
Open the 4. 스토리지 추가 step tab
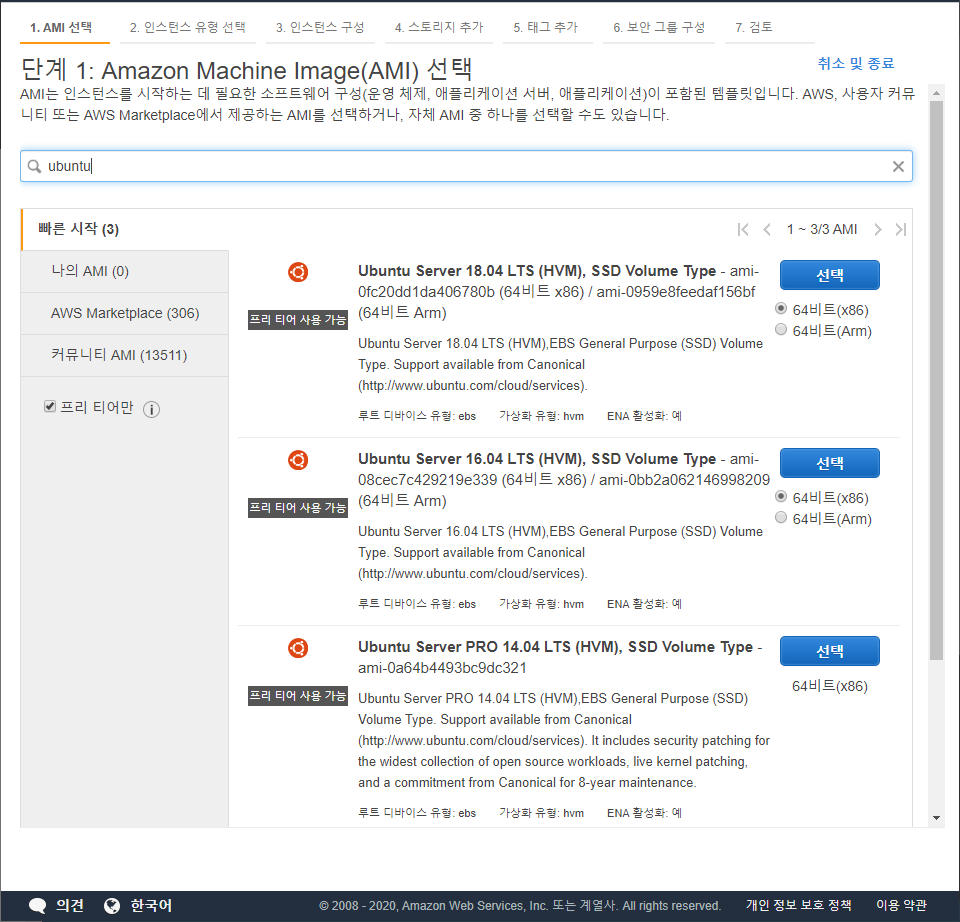[439, 28]
